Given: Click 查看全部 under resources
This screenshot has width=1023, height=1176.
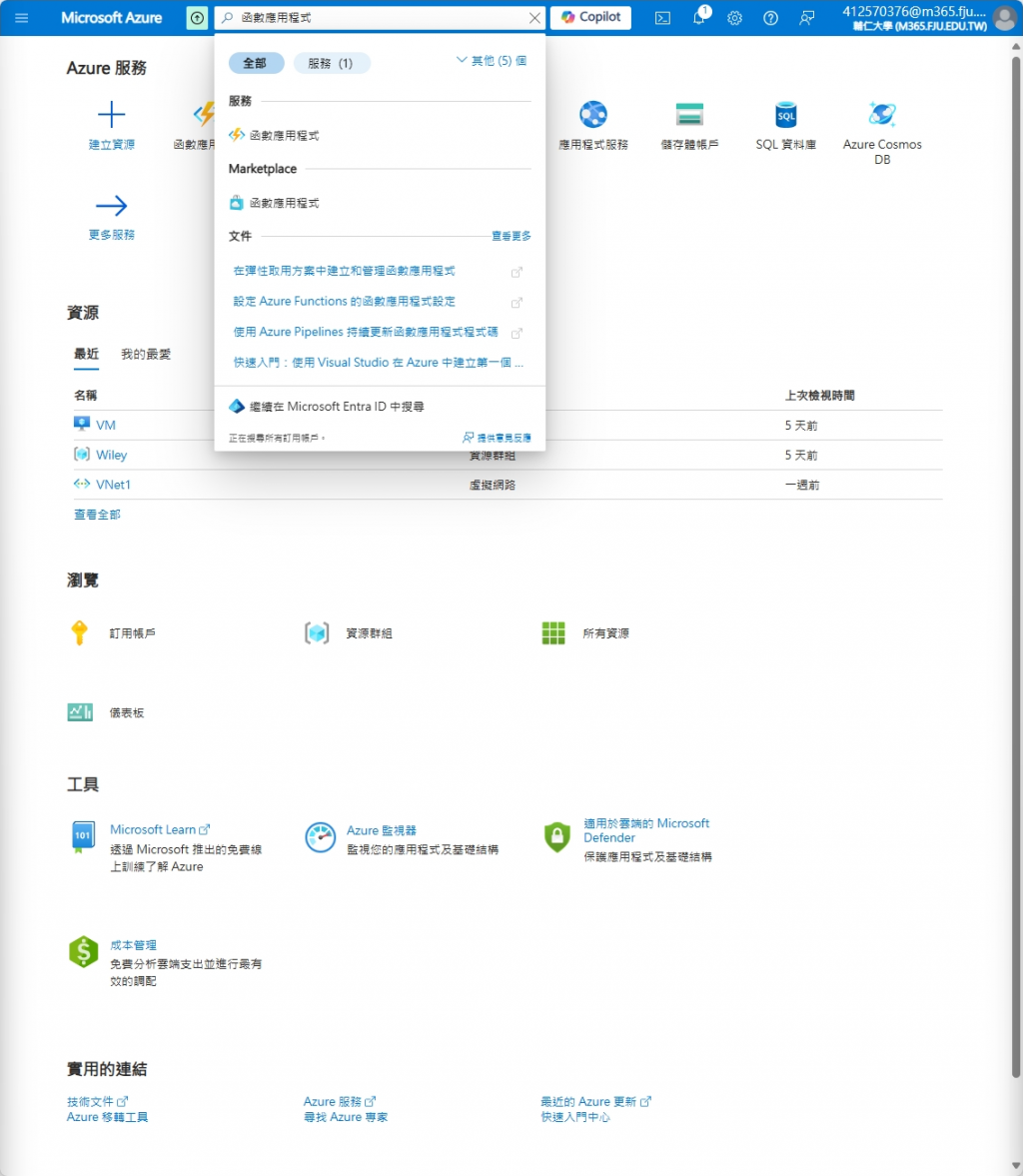Looking at the screenshot, I should coord(97,515).
